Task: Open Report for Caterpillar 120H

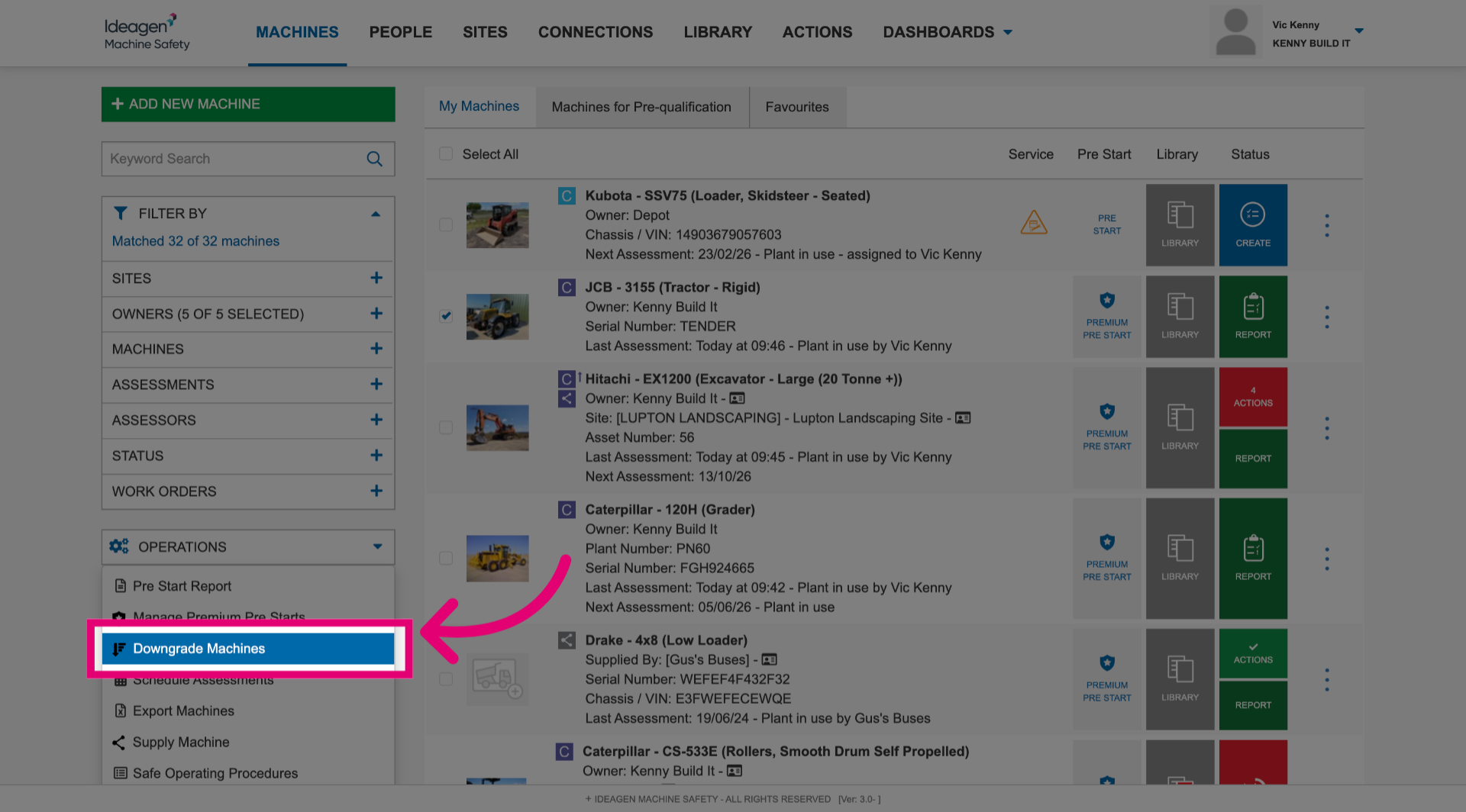Action: 1253,558
